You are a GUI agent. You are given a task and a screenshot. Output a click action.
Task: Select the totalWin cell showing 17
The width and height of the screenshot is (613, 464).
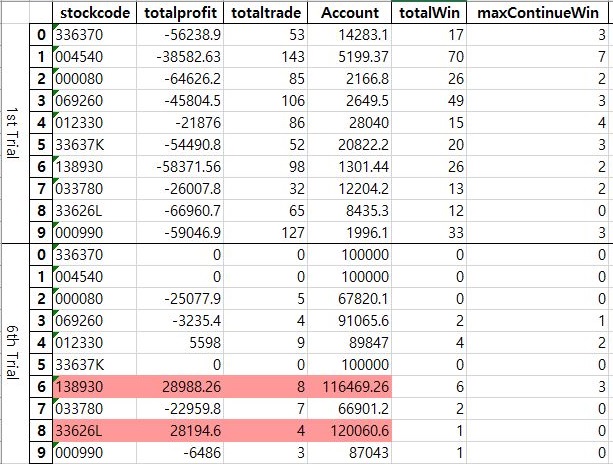coord(429,35)
